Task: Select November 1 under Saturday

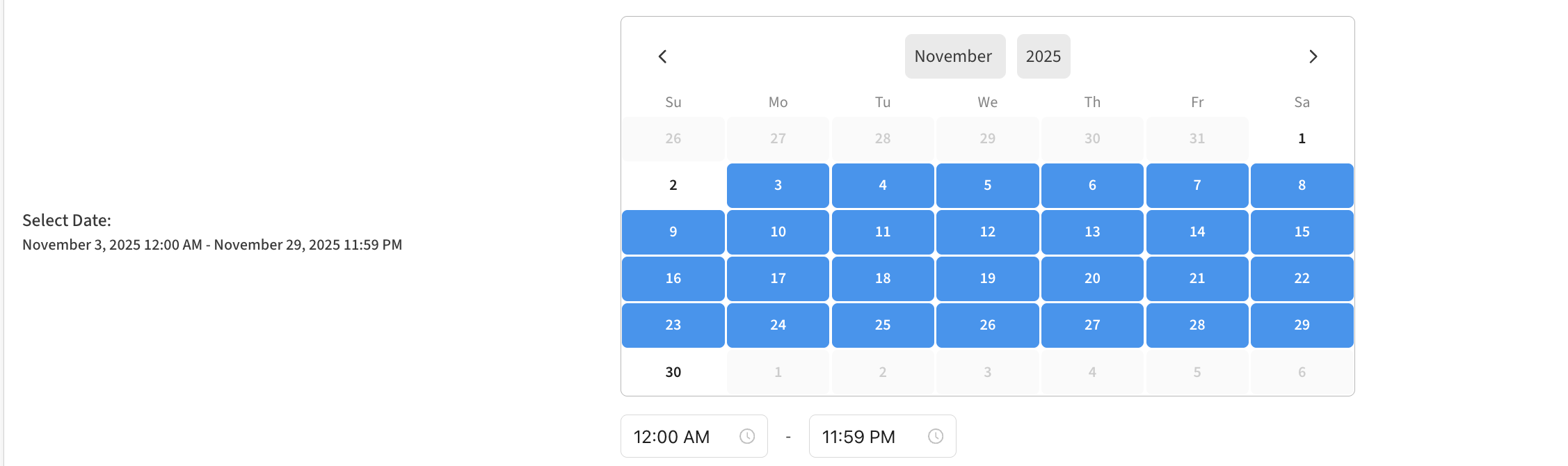Action: tap(1302, 138)
